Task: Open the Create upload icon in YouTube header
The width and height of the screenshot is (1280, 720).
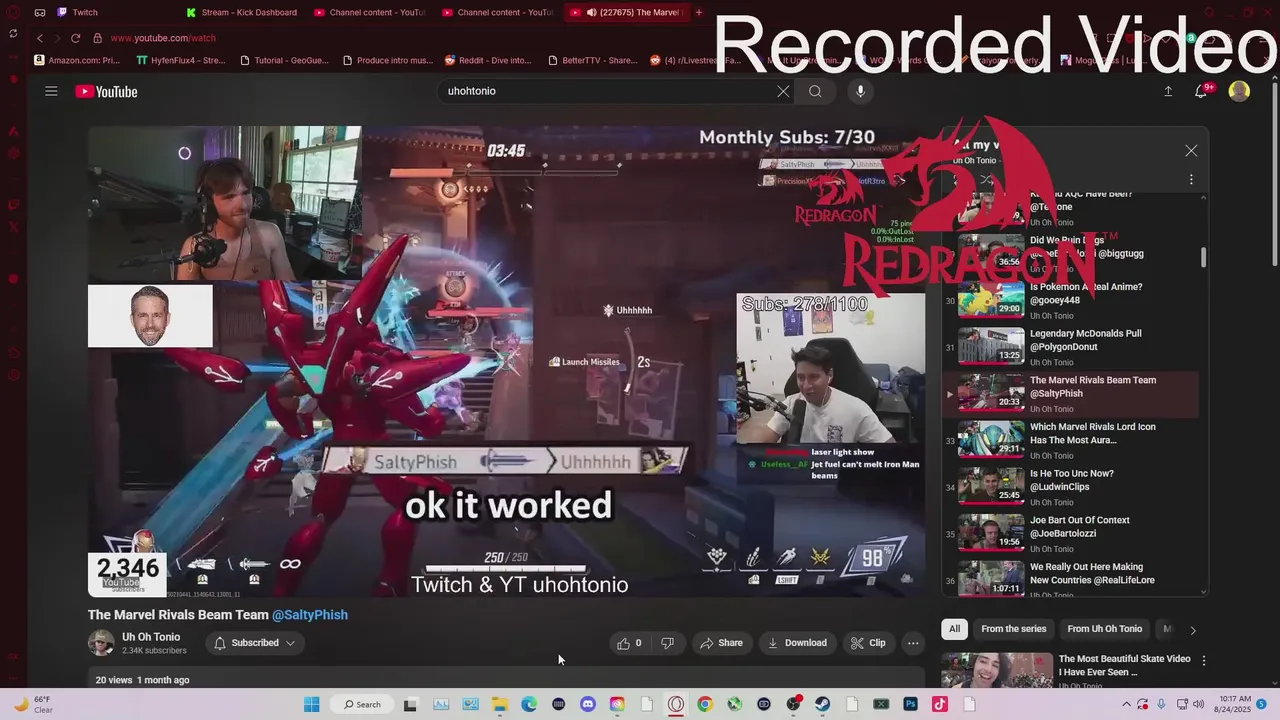Action: (x=1168, y=91)
